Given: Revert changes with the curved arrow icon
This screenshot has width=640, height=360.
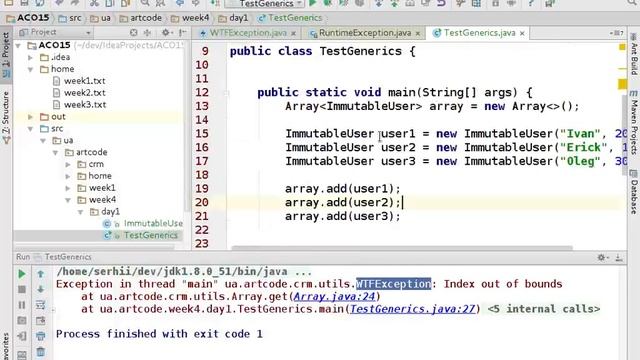Looking at the screenshot, I should coord(441,3).
